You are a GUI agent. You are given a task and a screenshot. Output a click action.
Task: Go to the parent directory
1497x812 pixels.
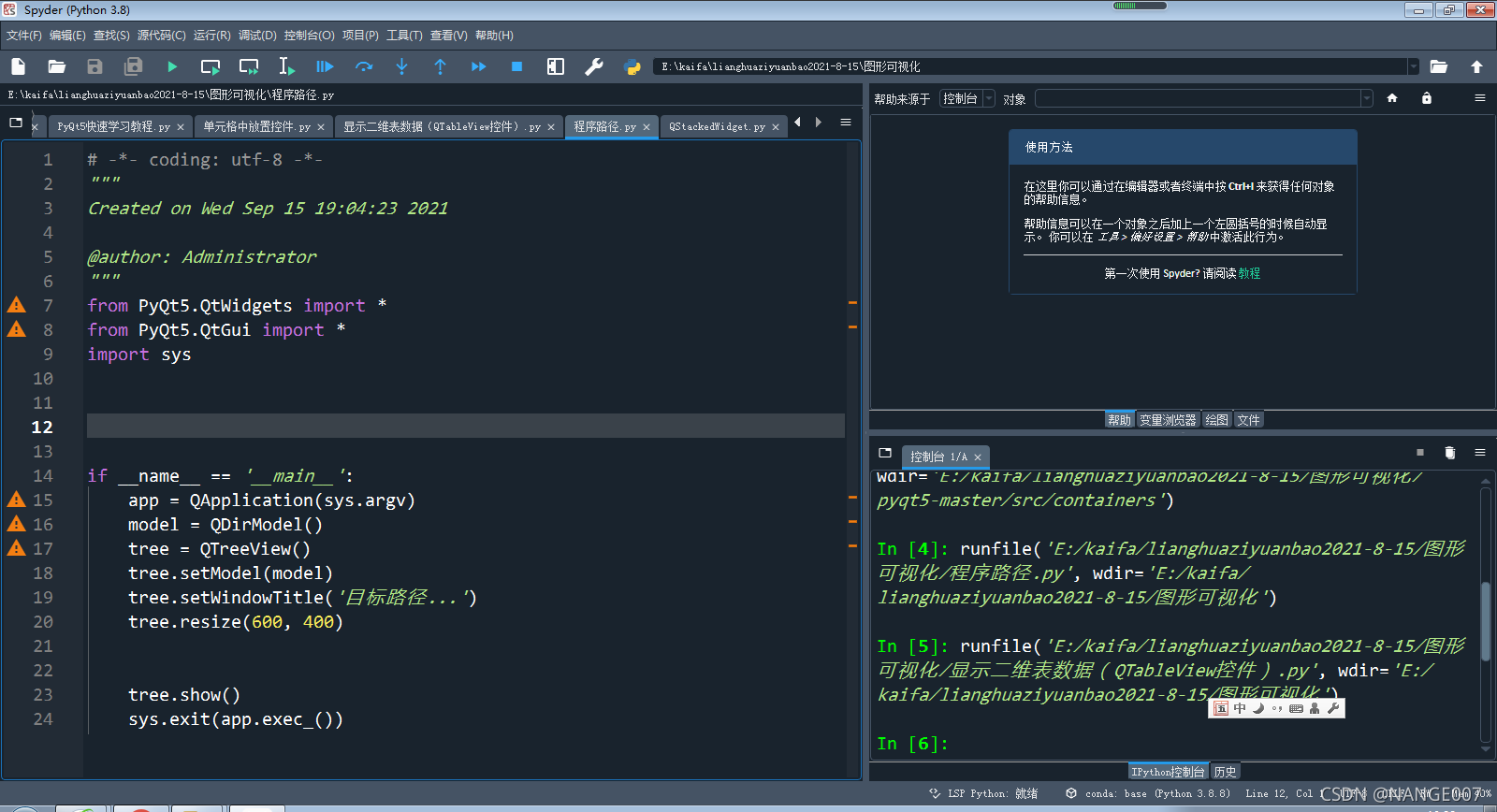[1477, 66]
